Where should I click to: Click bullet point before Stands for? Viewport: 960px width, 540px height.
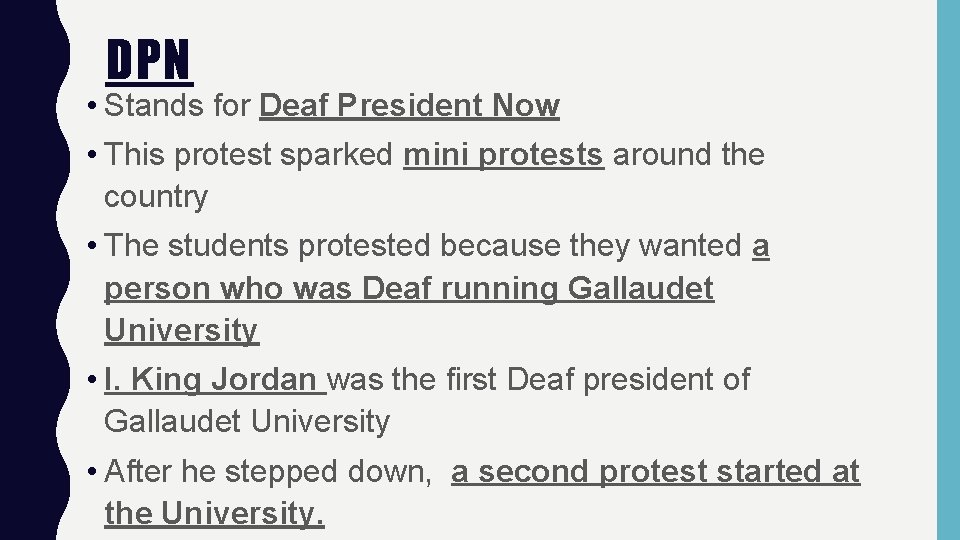point(91,105)
